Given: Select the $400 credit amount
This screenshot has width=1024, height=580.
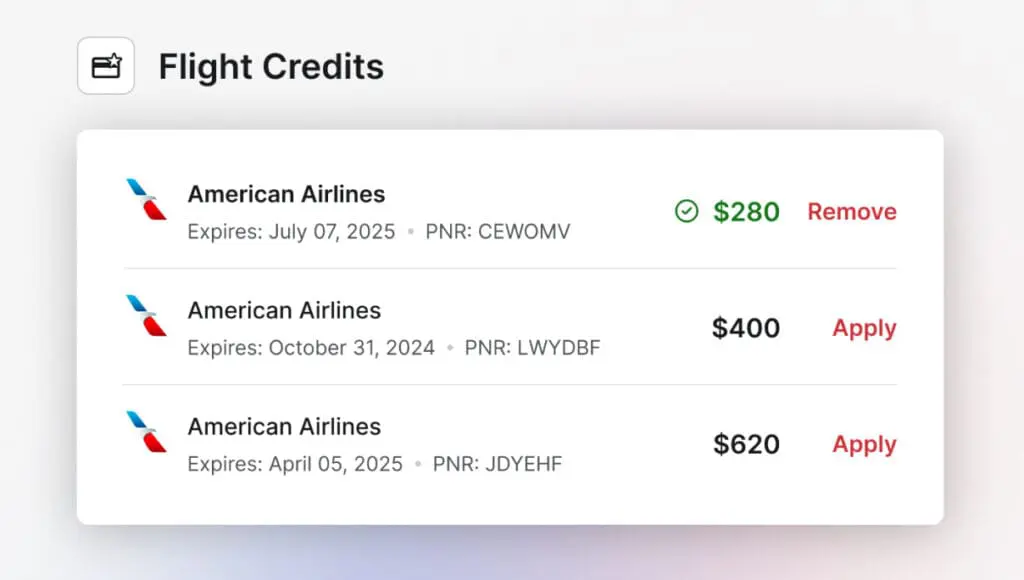Looking at the screenshot, I should pyautogui.click(x=746, y=328).
